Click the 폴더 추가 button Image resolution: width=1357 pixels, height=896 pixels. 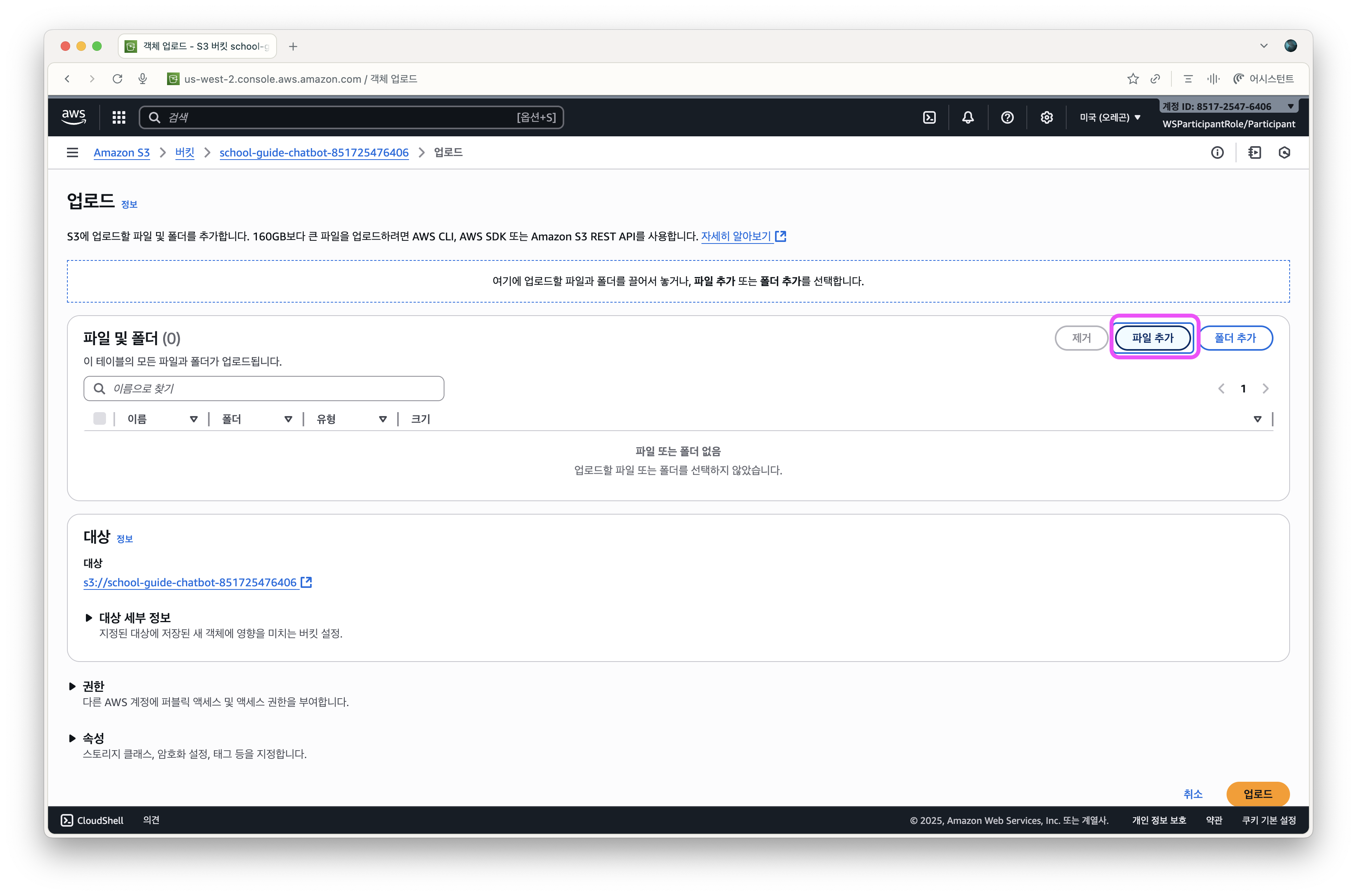[1235, 338]
